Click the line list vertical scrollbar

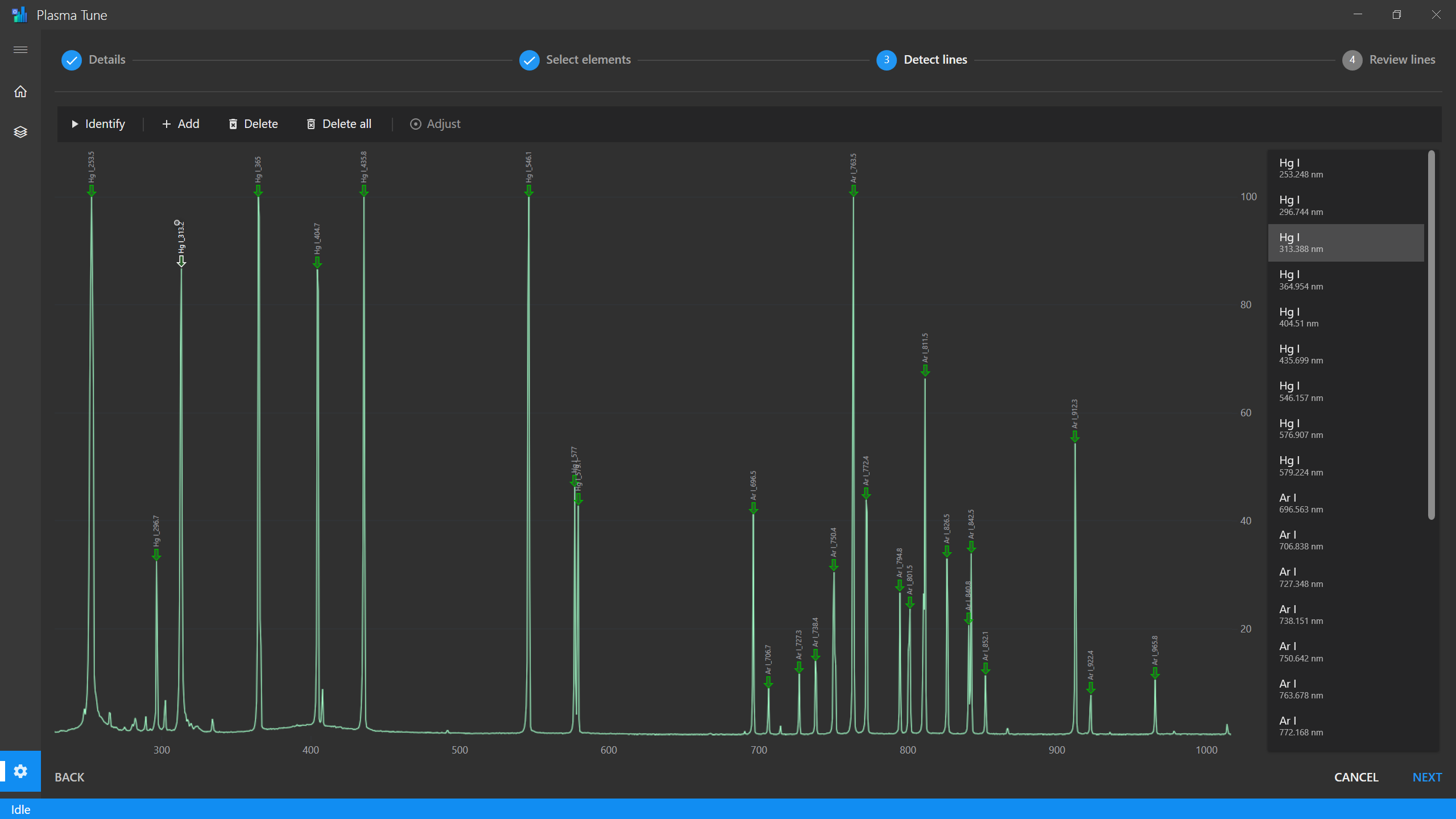click(x=1431, y=334)
